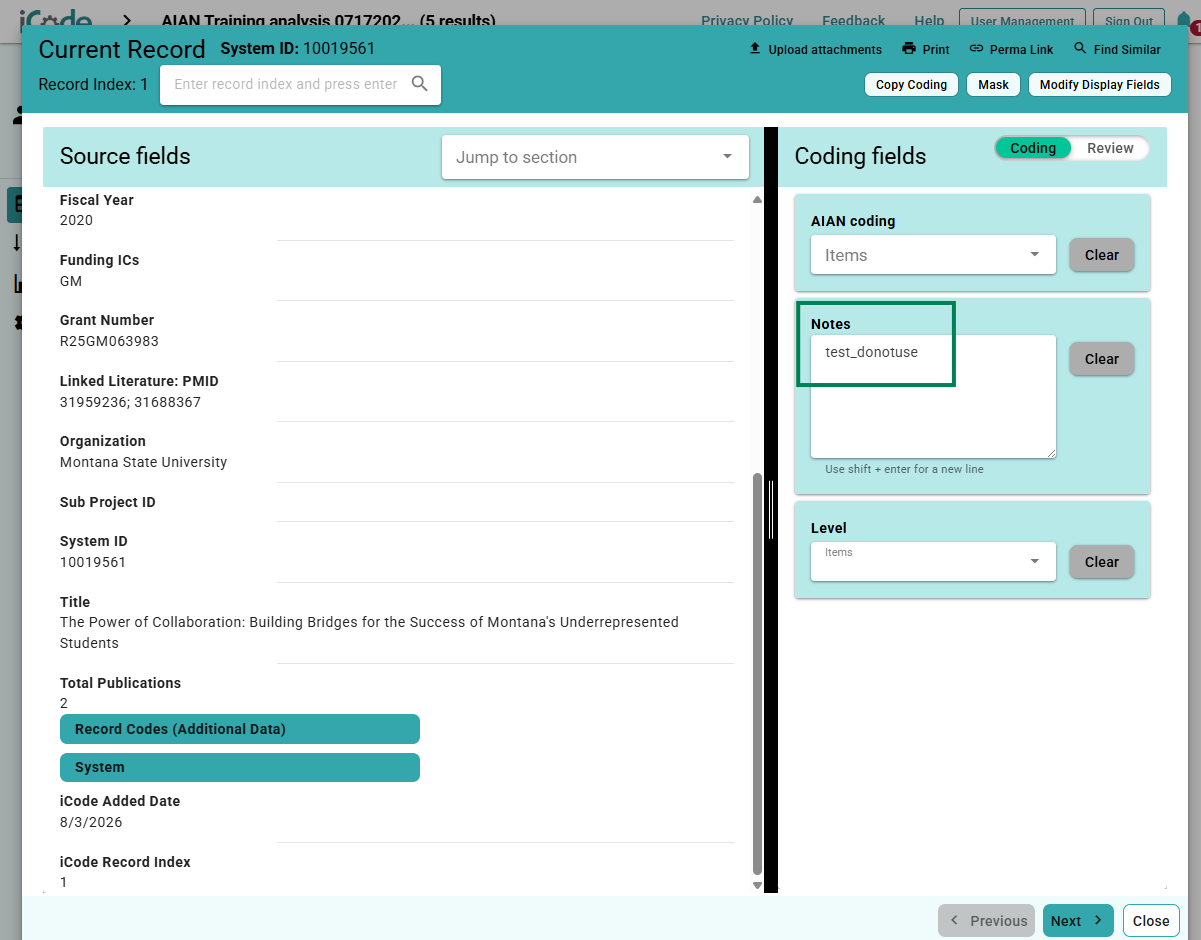Expand the System section
The width and height of the screenshot is (1201, 940).
click(x=240, y=767)
